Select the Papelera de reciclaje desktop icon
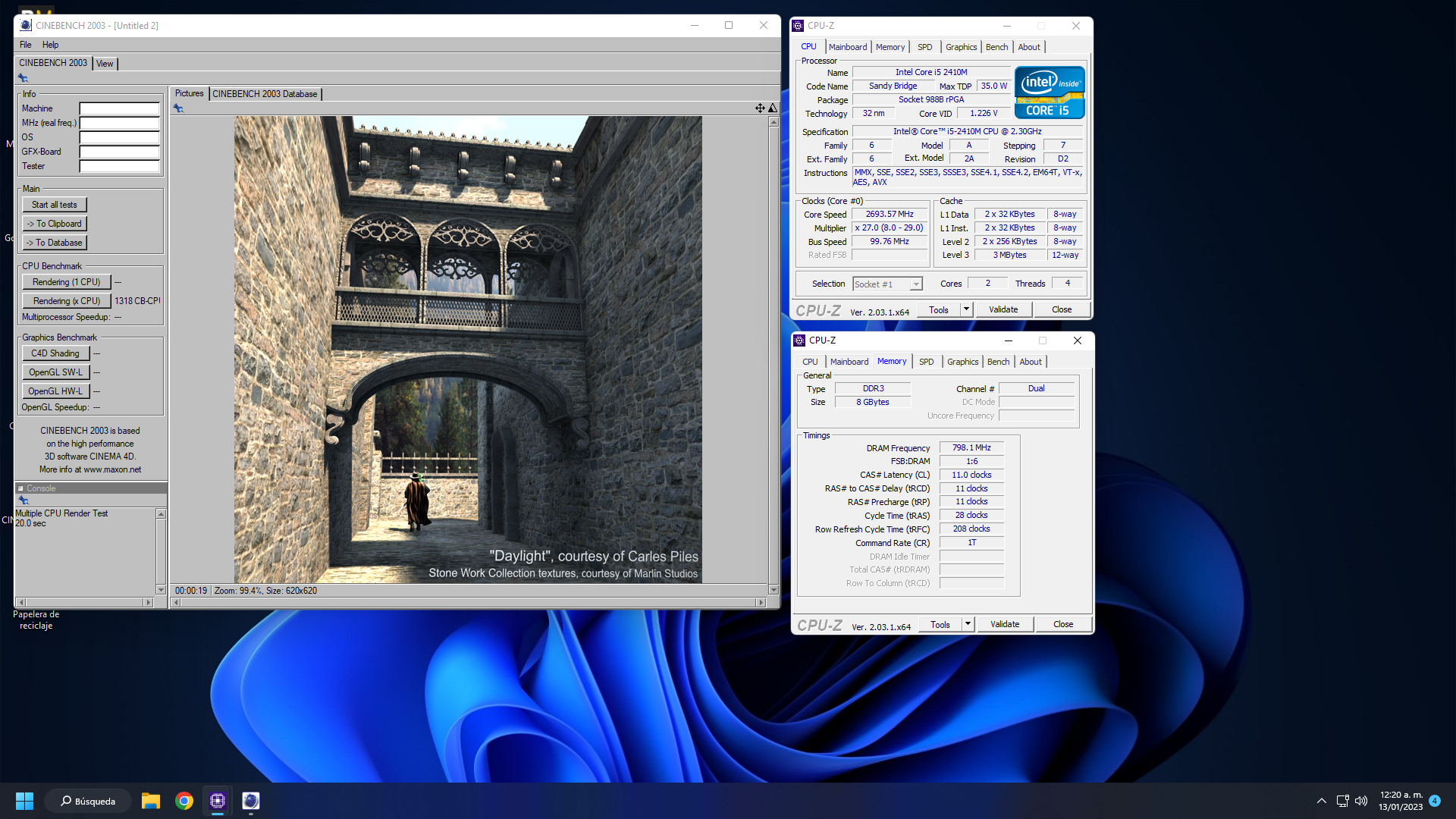1456x819 pixels. coord(36,620)
